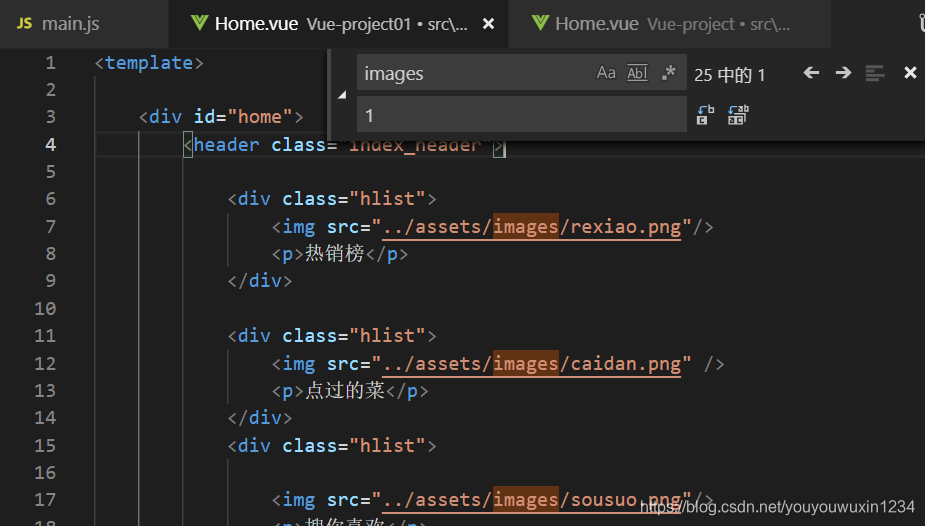Click line number 7 in gutter

pos(51,226)
